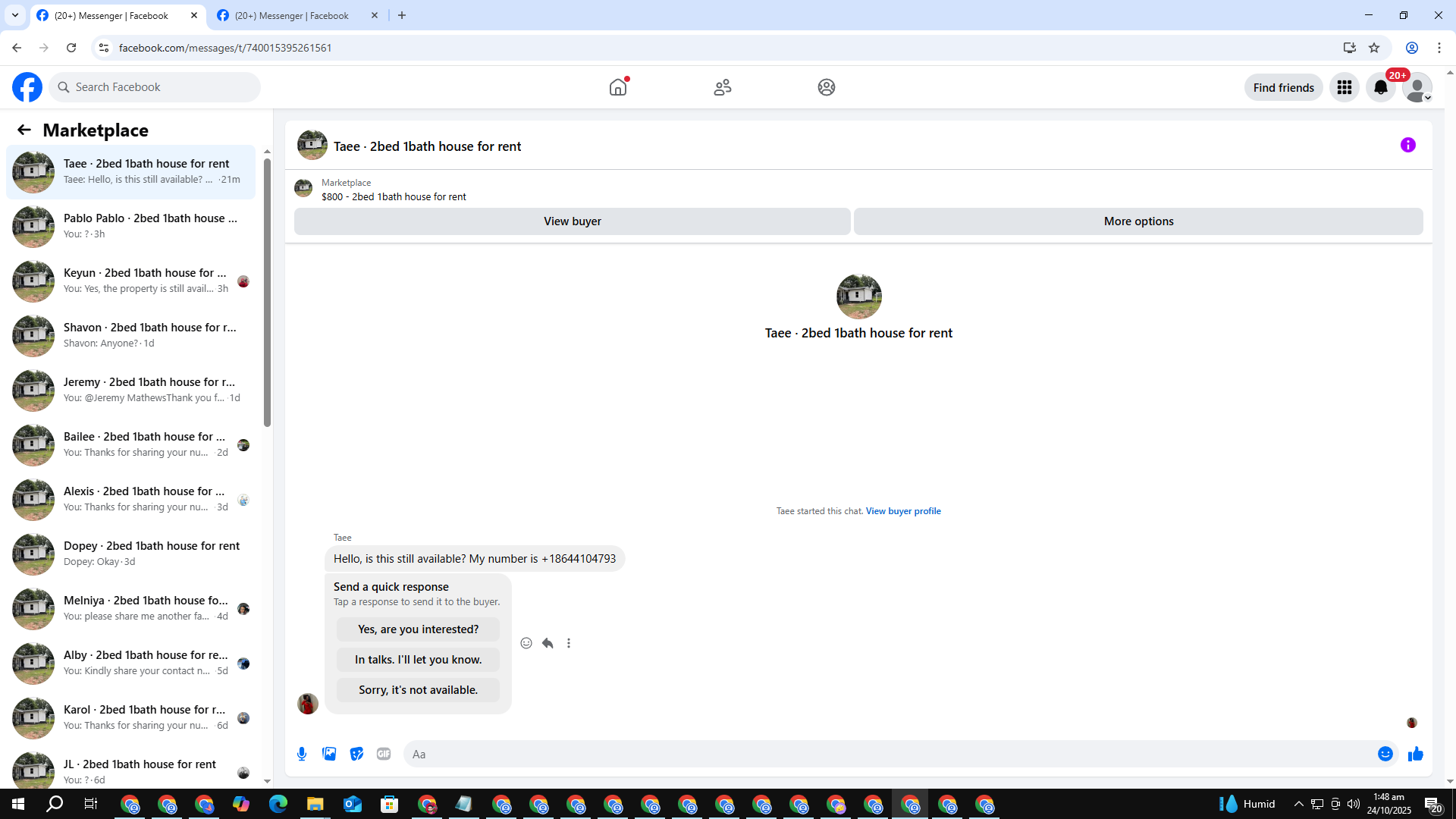Send a thumbs-up like
The width and height of the screenshot is (1456, 819).
tap(1416, 754)
